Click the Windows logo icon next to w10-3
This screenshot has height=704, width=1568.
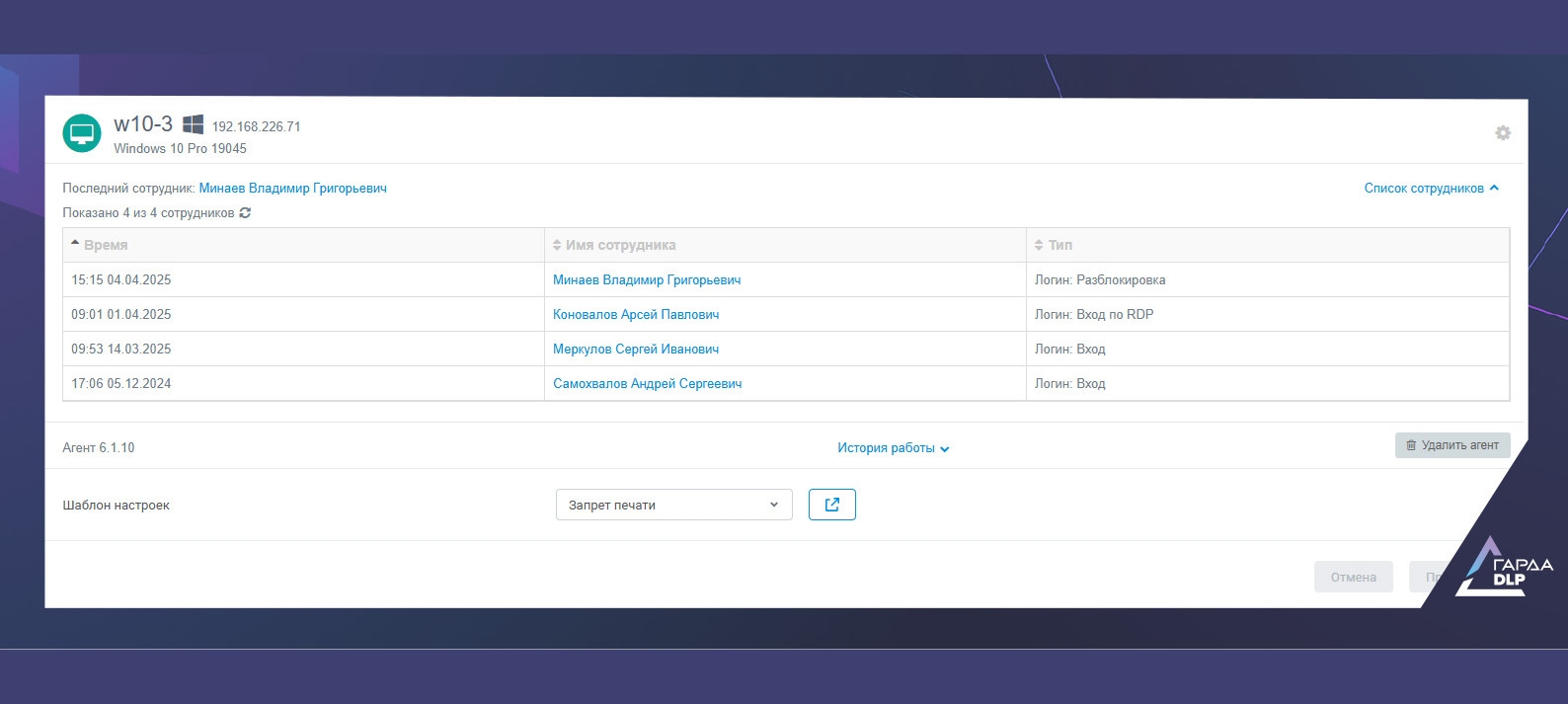click(194, 124)
